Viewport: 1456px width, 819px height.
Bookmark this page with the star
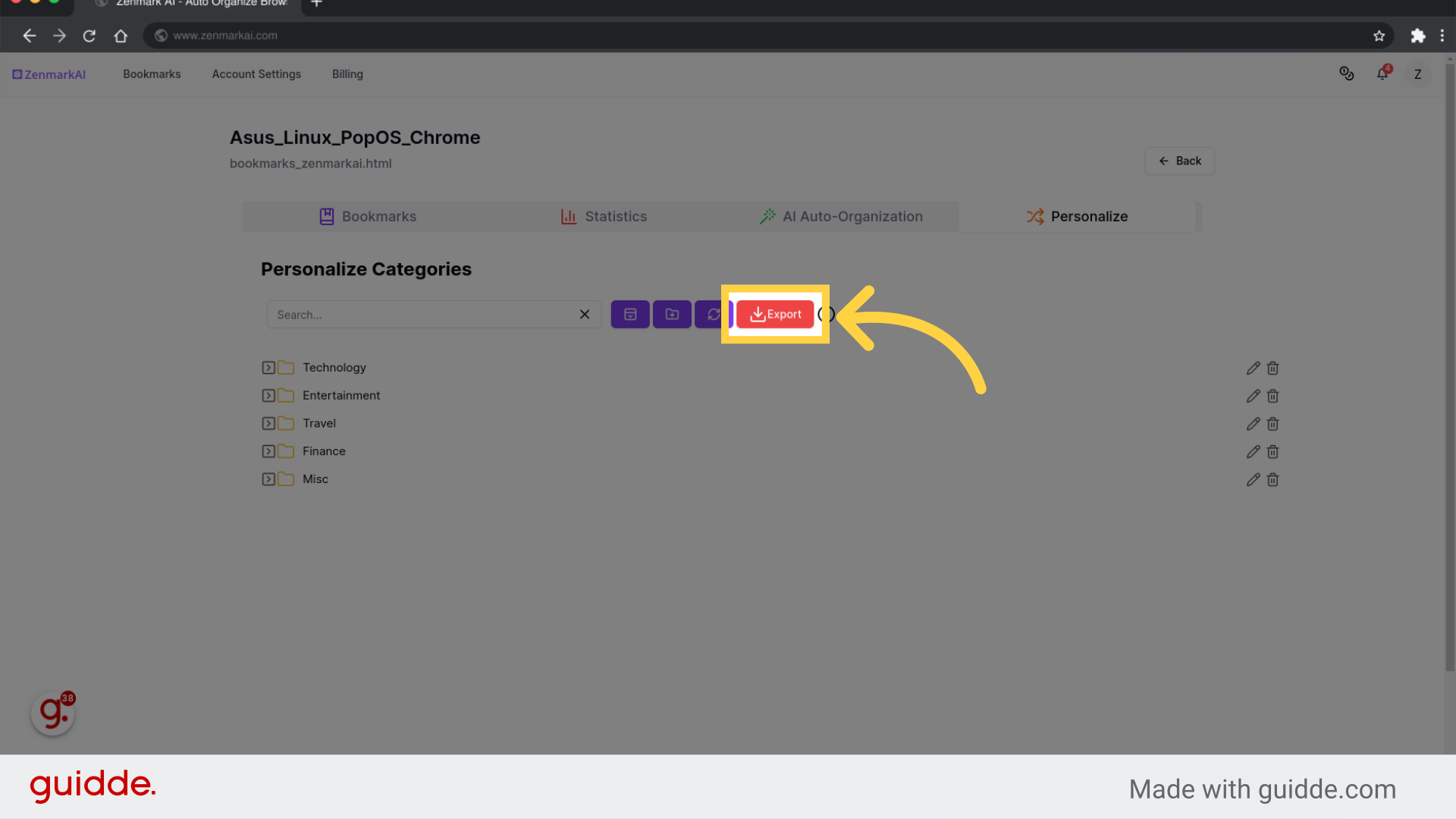click(1379, 36)
